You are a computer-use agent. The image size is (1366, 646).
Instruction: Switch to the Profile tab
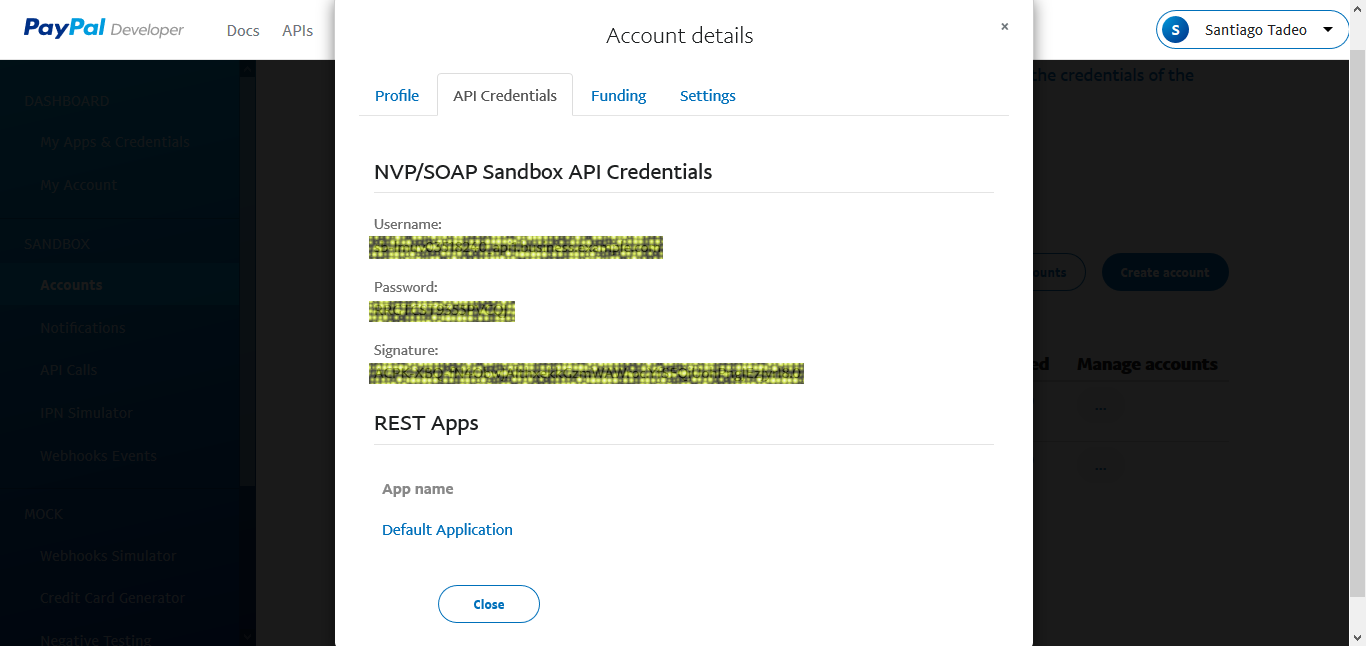pos(397,96)
